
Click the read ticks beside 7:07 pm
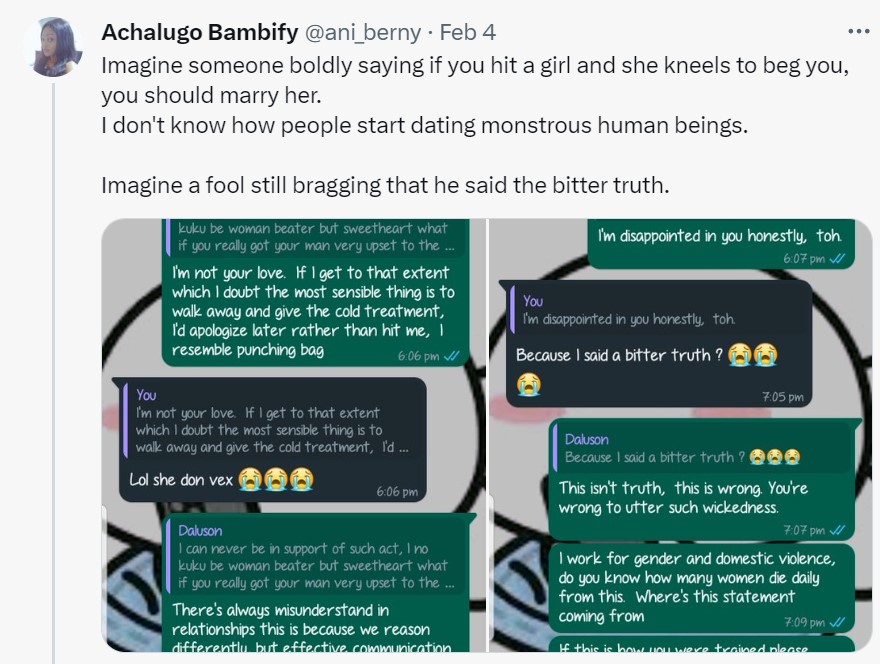click(x=838, y=530)
